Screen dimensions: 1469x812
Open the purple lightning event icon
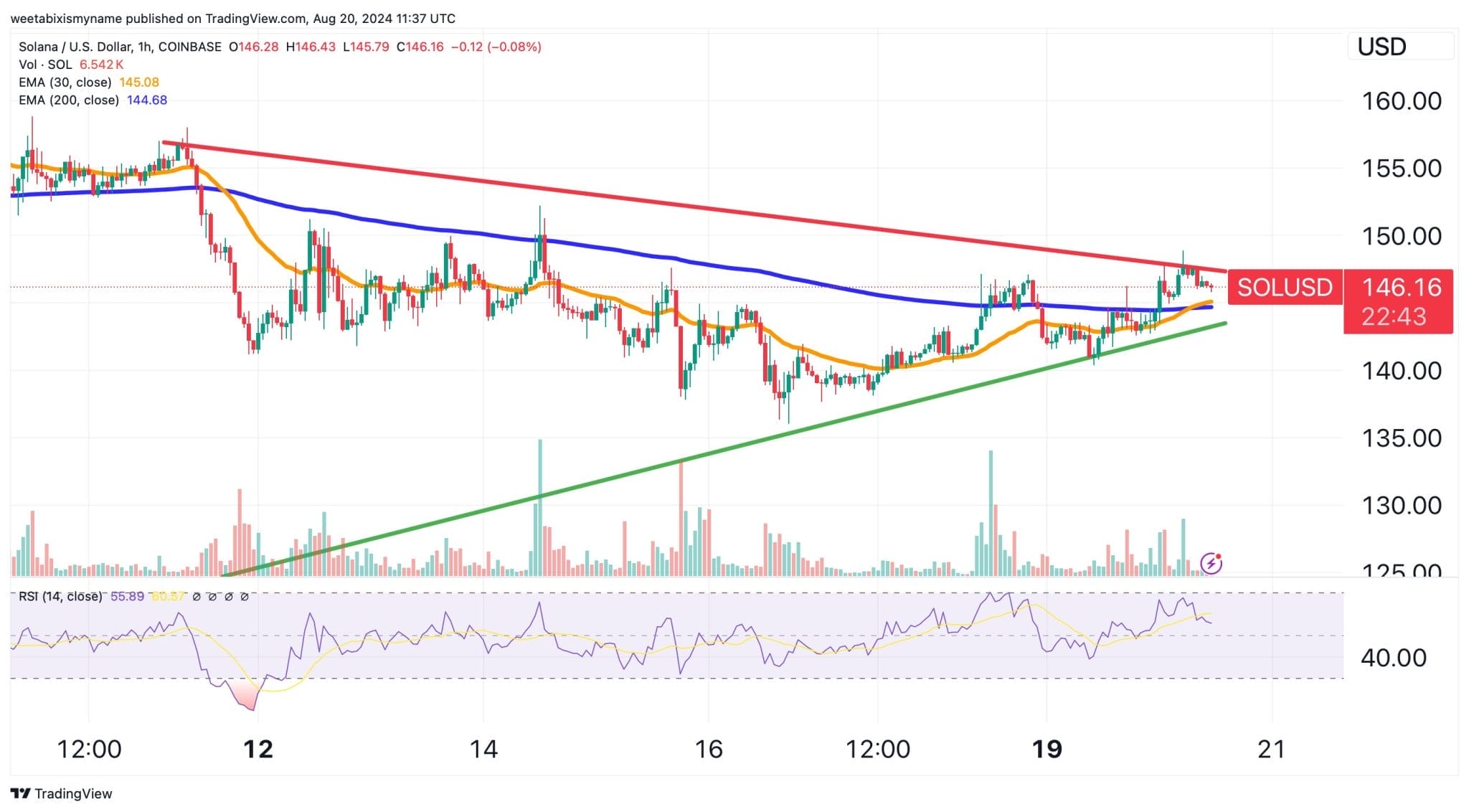pyautogui.click(x=1211, y=563)
